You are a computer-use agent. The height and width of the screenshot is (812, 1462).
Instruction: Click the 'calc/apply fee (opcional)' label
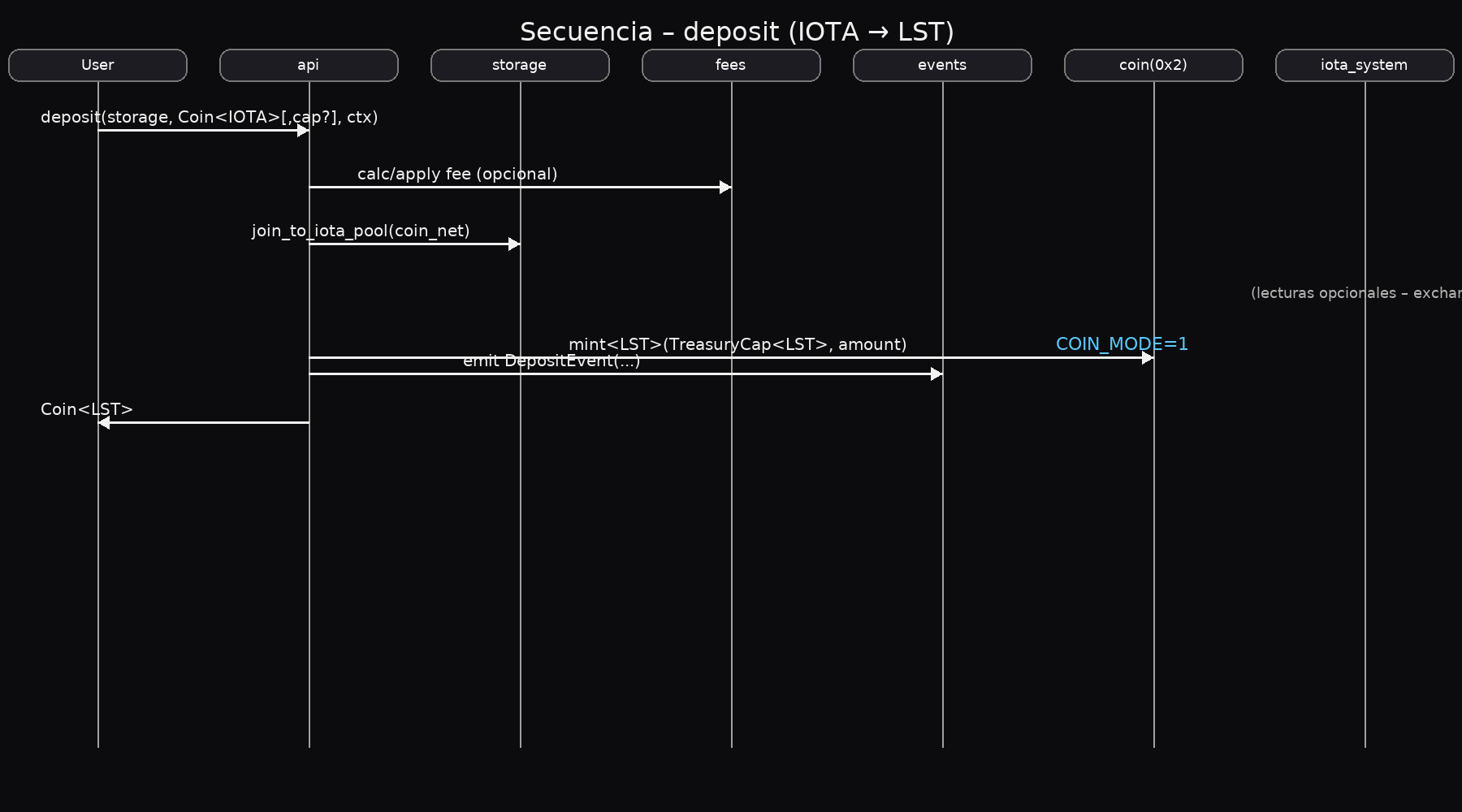point(457,174)
